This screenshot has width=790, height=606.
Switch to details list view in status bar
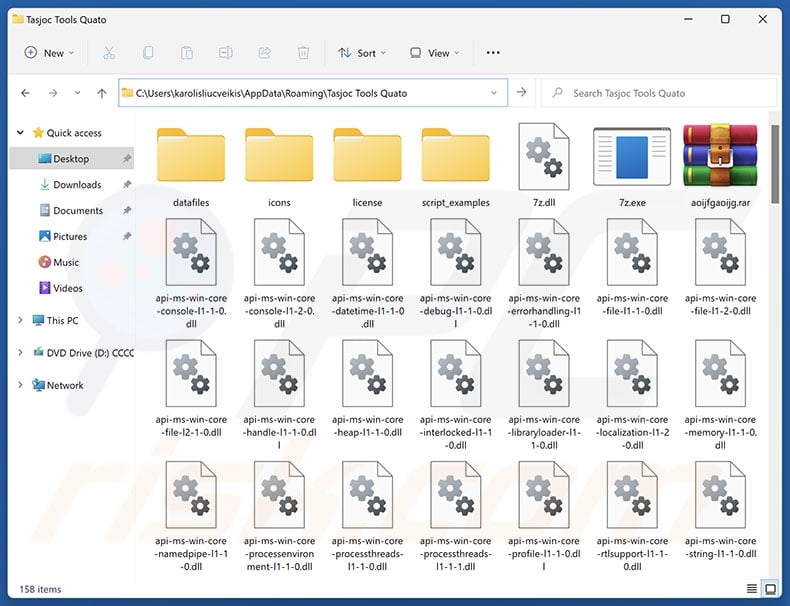[x=751, y=589]
